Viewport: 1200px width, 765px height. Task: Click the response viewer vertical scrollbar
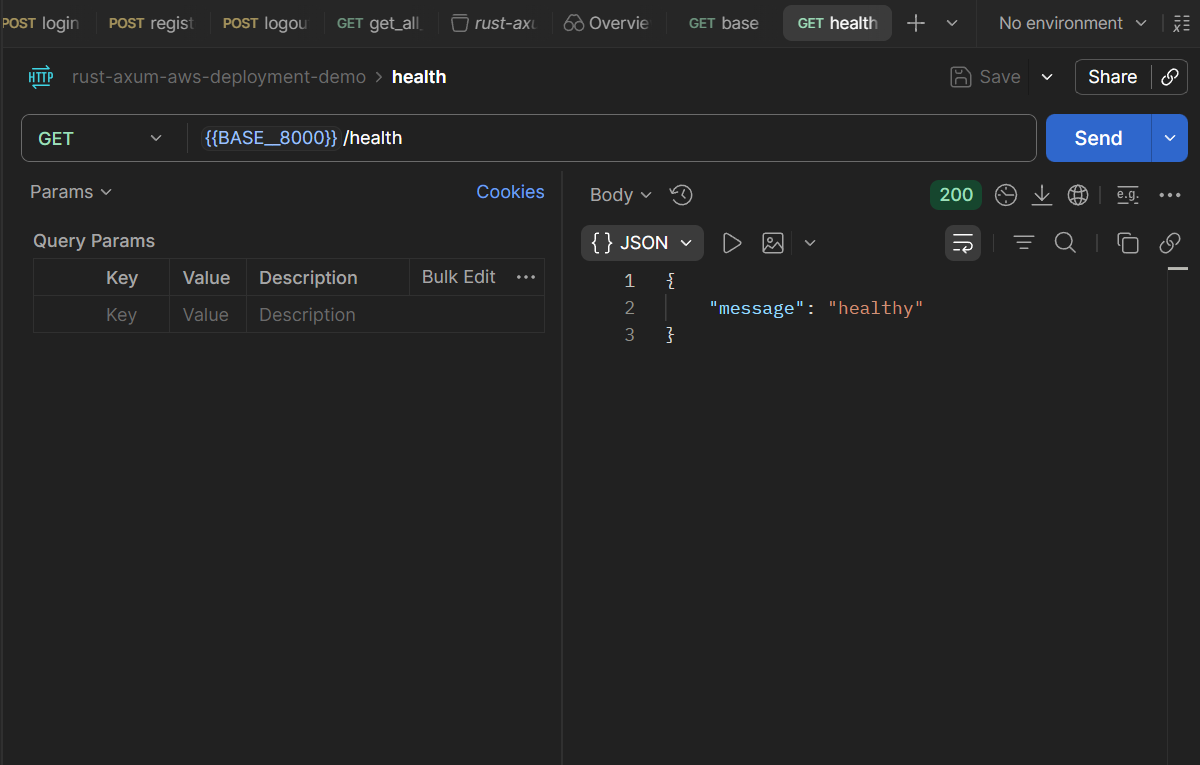pos(1178,515)
